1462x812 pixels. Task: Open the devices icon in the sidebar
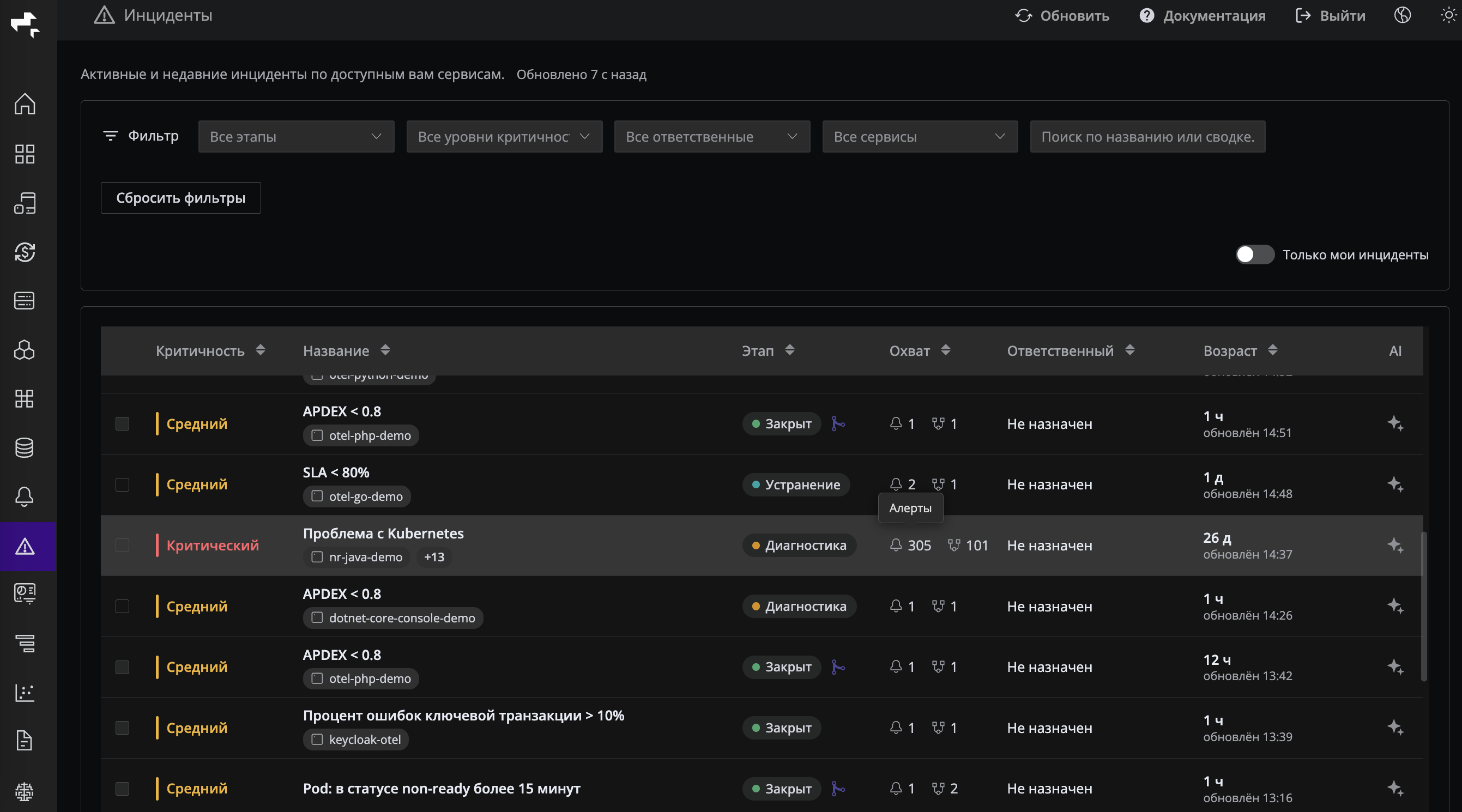click(x=25, y=203)
